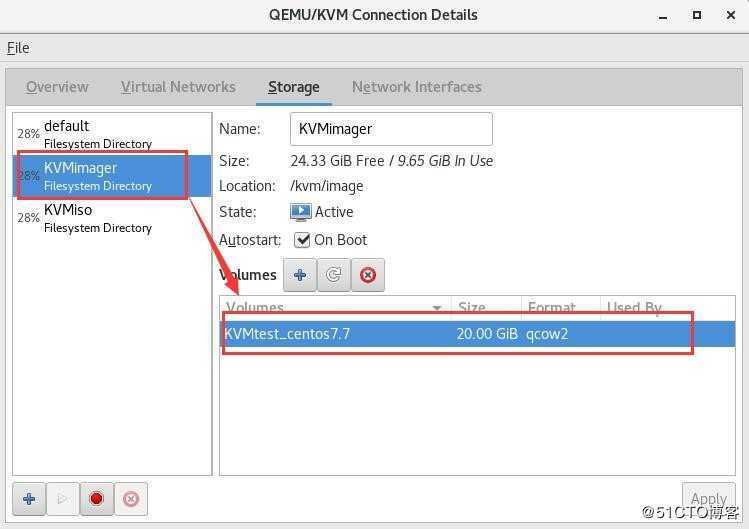
Task: Switch to the Virtual Networks tab
Action: (x=178, y=87)
